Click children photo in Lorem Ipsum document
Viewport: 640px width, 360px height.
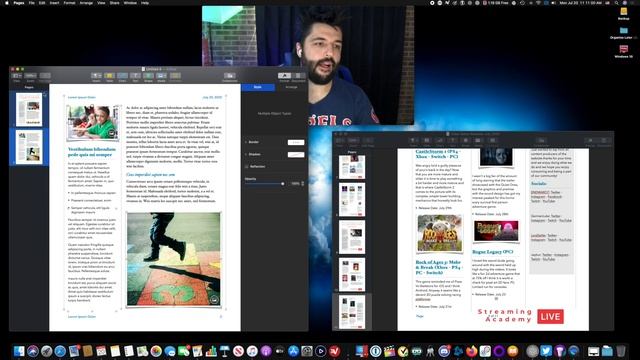point(93,122)
